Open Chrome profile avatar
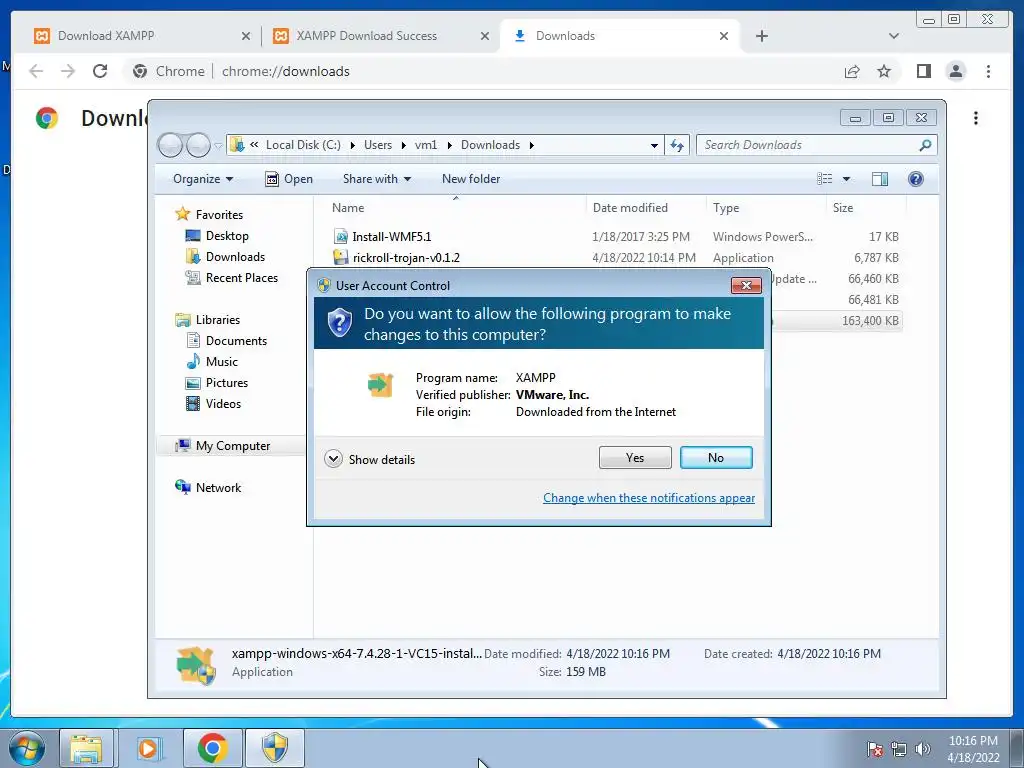The height and width of the screenshot is (768, 1024). point(955,71)
